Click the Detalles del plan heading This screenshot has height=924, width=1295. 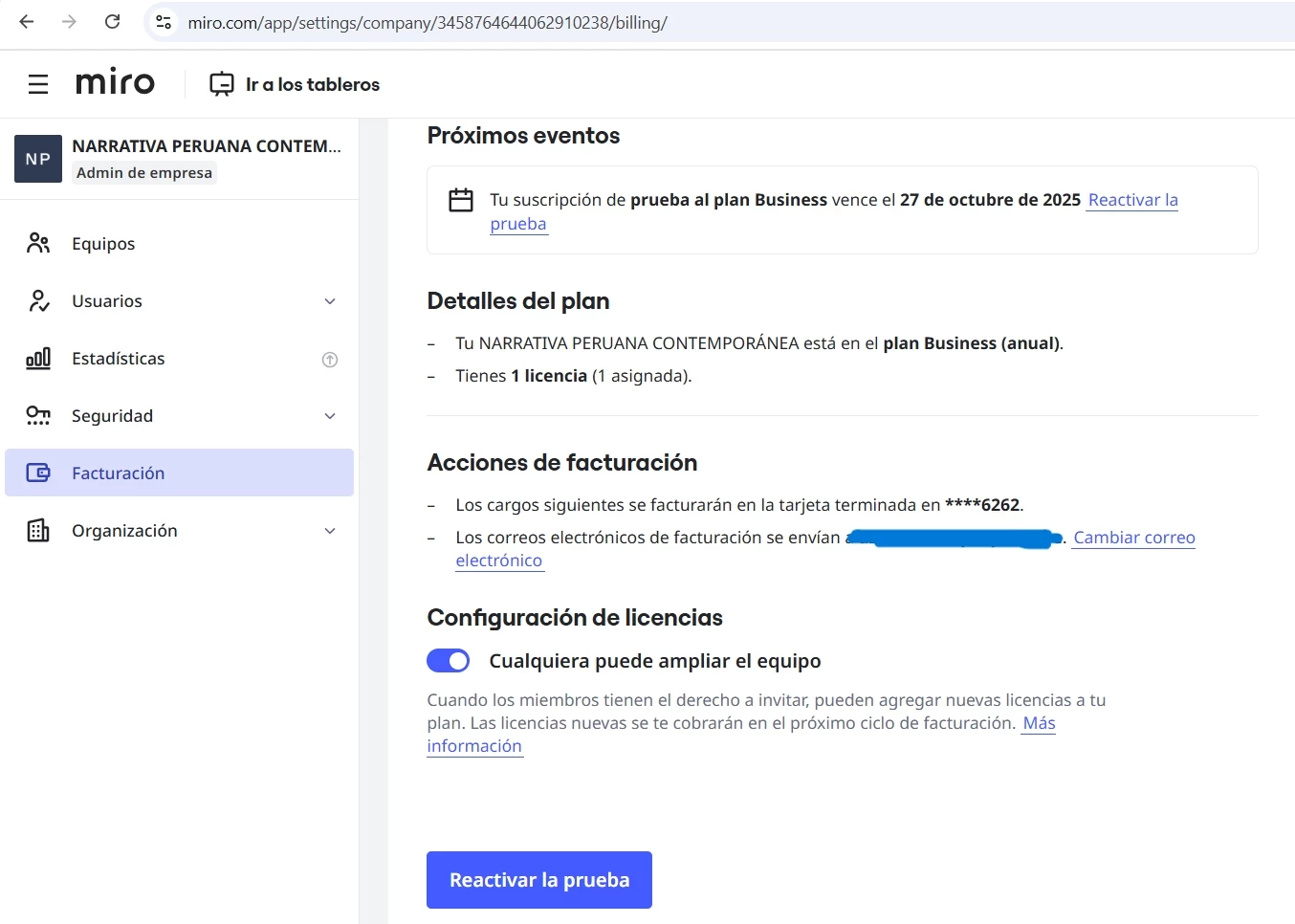[518, 301]
